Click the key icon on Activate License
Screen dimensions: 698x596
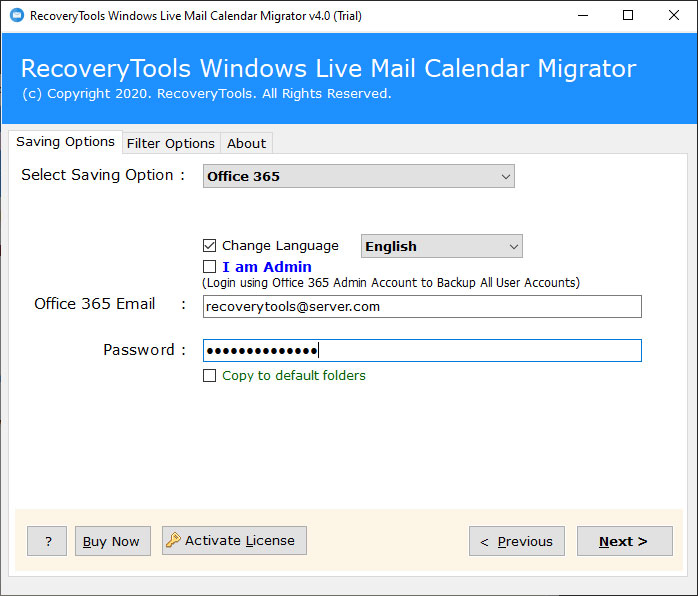click(x=173, y=540)
